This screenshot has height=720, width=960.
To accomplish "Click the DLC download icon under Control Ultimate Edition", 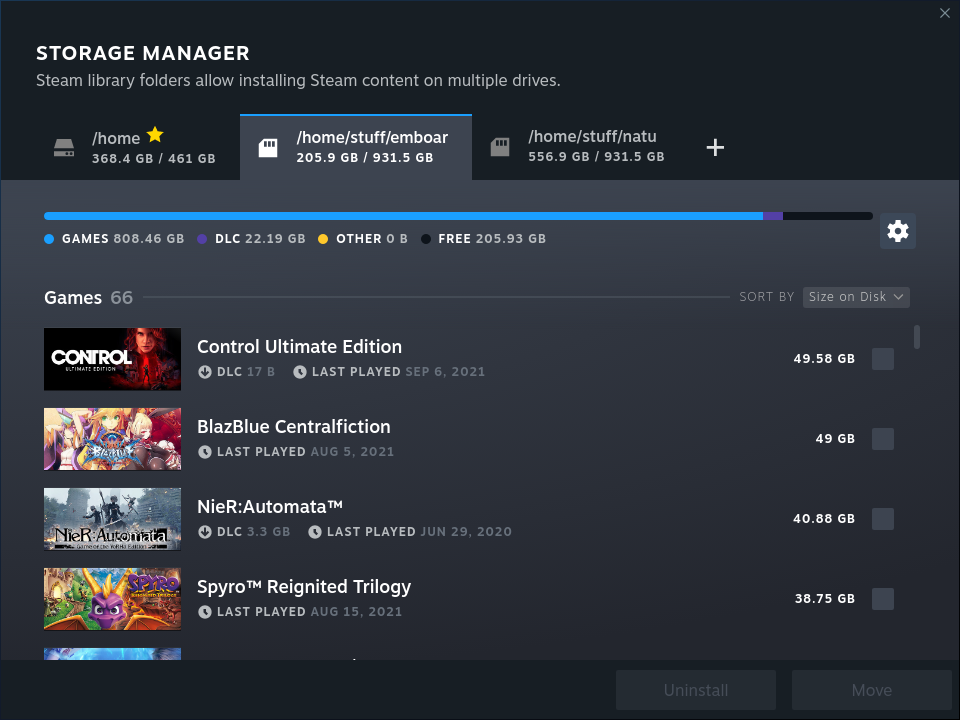I will click(204, 372).
